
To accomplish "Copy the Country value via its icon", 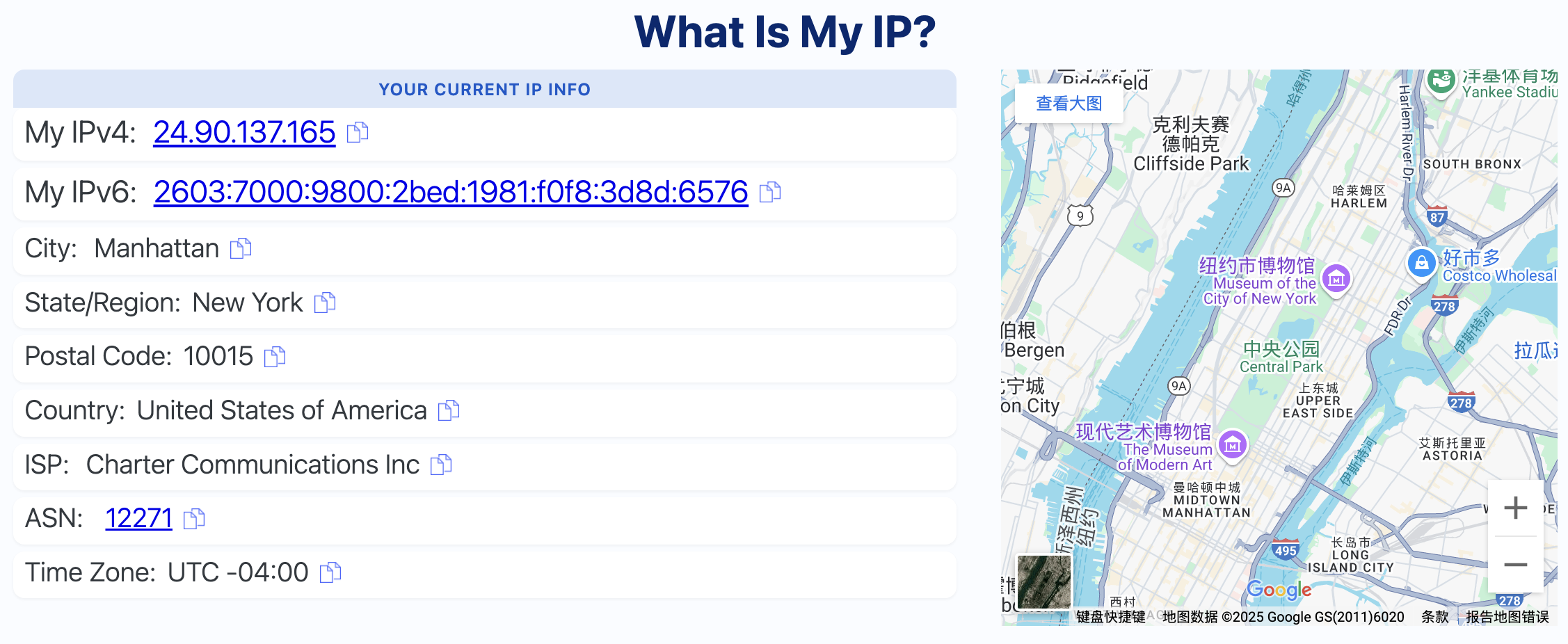I will [449, 410].
